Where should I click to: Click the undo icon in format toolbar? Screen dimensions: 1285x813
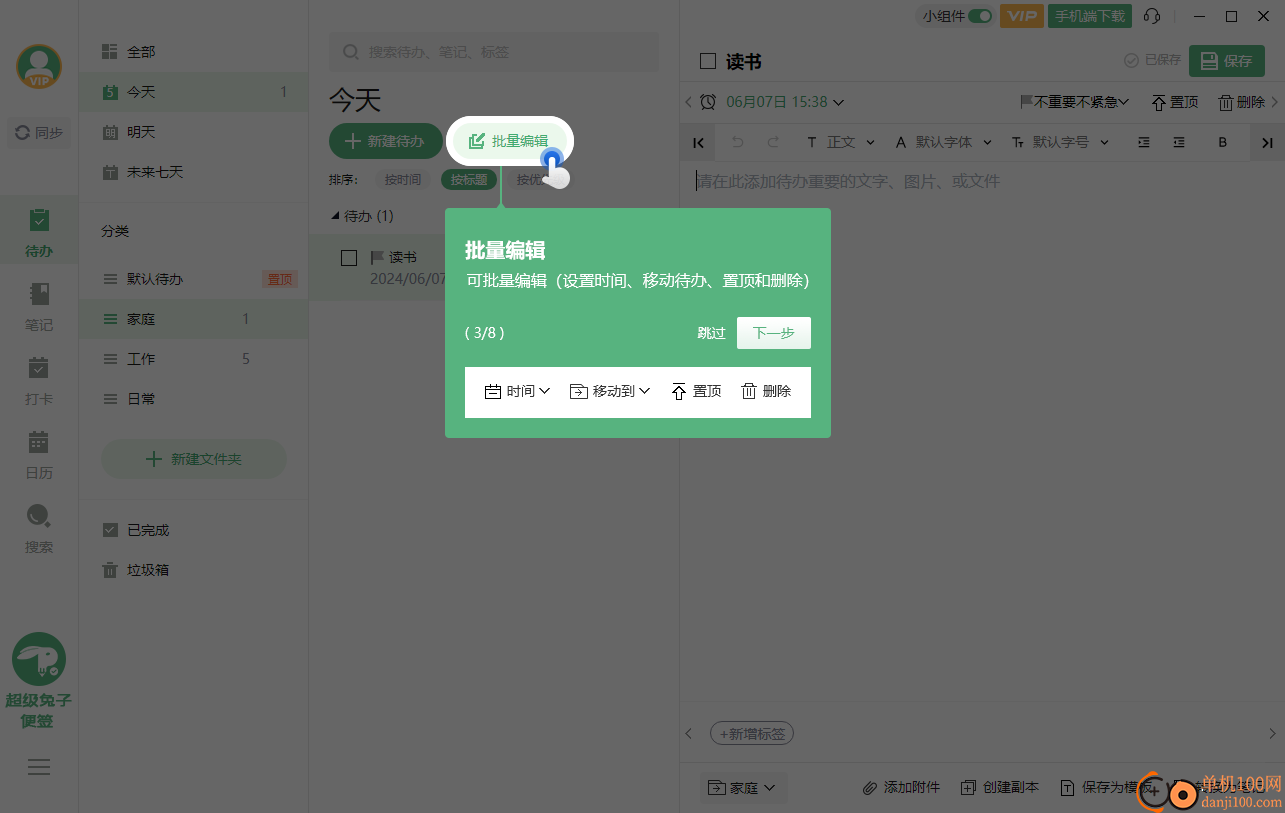pos(738,142)
